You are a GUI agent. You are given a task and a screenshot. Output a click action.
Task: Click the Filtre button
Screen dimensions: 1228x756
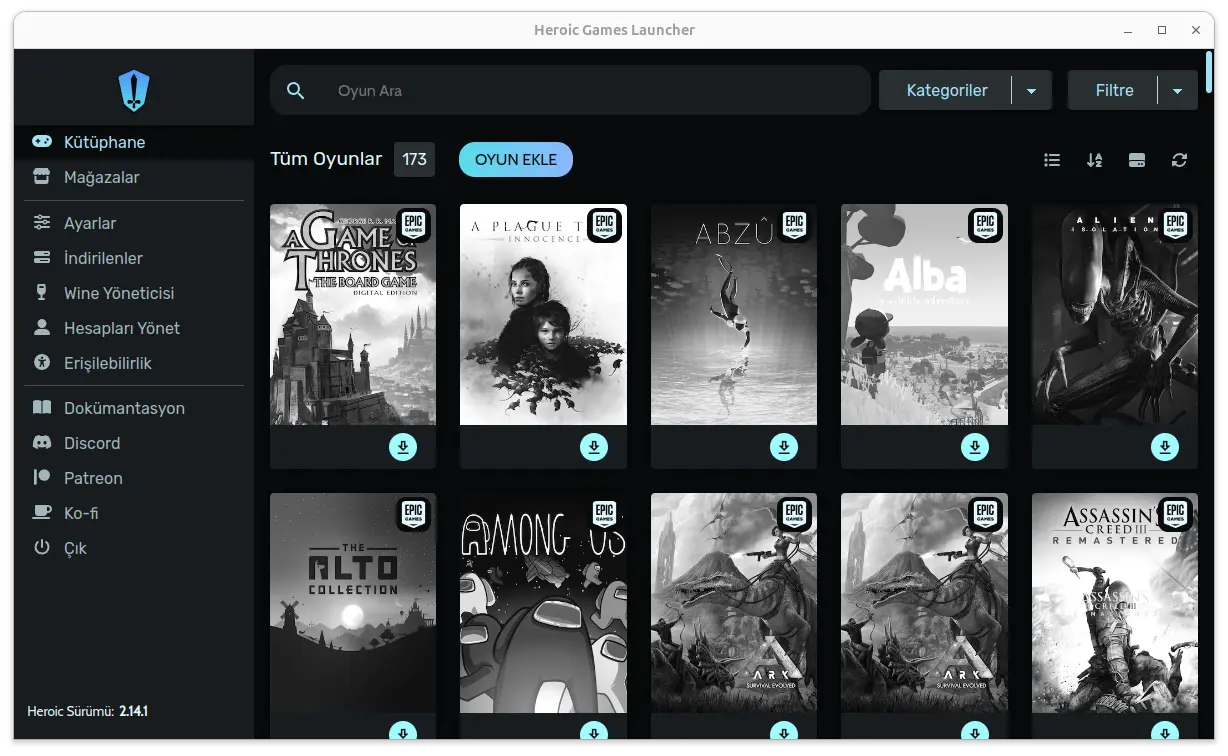(x=1114, y=91)
